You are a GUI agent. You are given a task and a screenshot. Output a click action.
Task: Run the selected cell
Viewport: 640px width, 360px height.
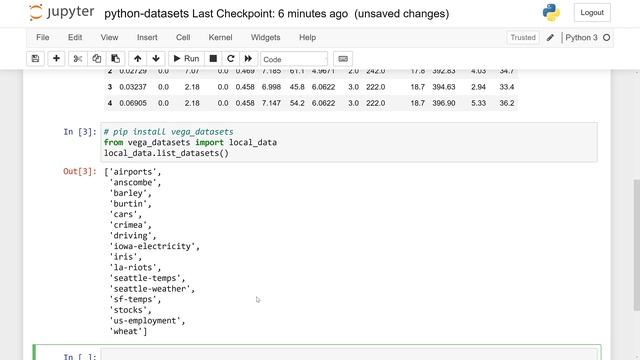(x=186, y=59)
